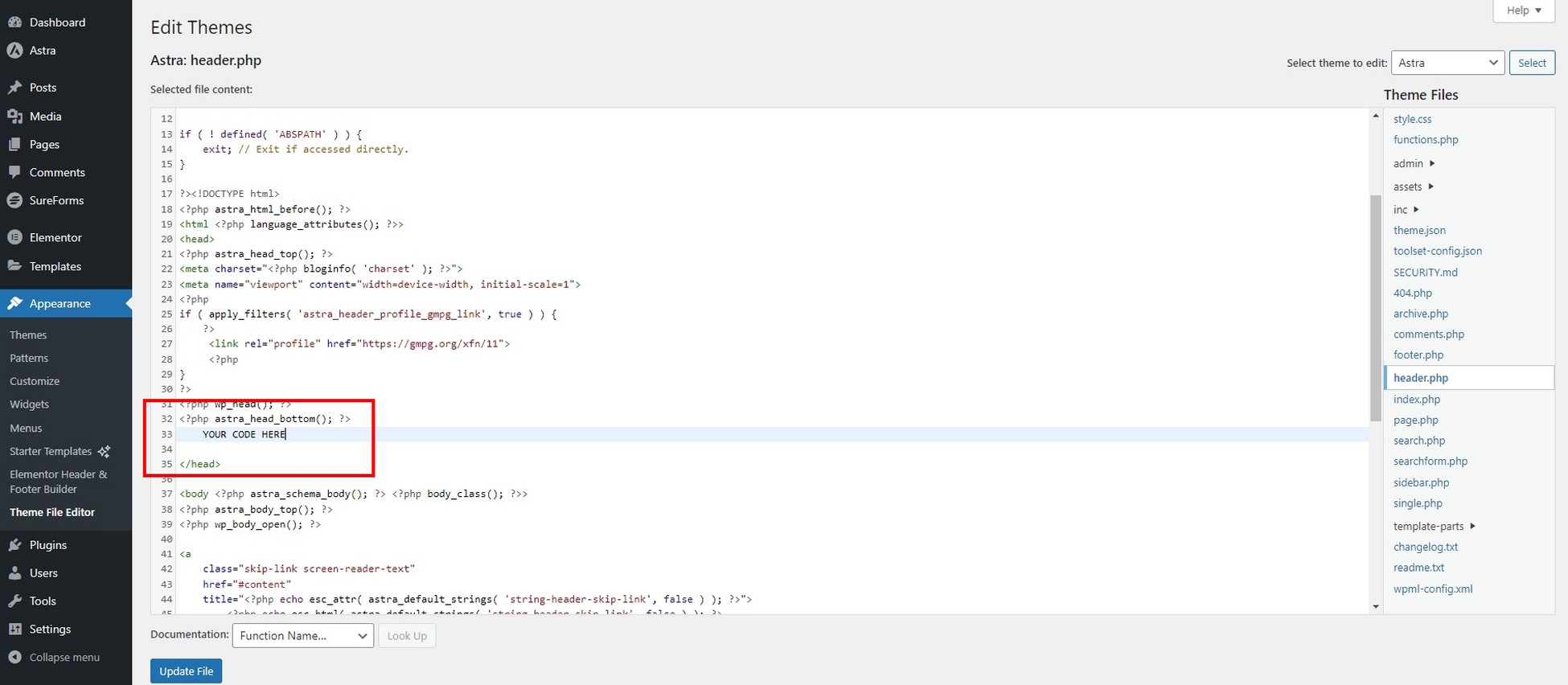The width and height of the screenshot is (1568, 685).
Task: Open archive.php file
Action: pyautogui.click(x=1421, y=314)
